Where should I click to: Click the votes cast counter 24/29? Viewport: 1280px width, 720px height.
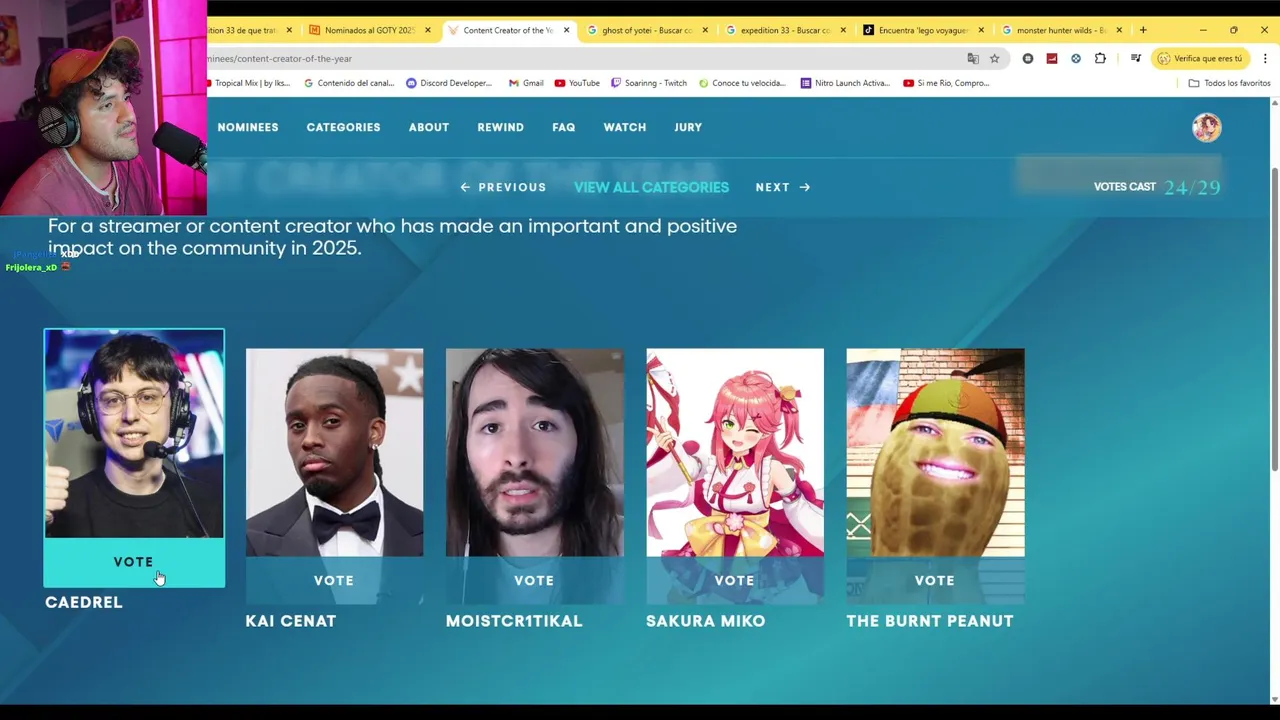[x=1157, y=187]
